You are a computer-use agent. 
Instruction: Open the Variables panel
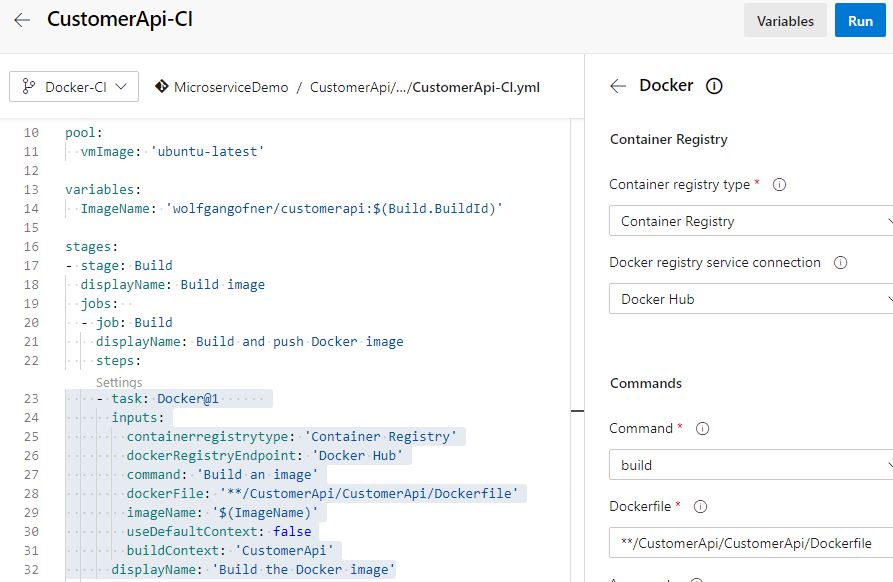pos(785,20)
